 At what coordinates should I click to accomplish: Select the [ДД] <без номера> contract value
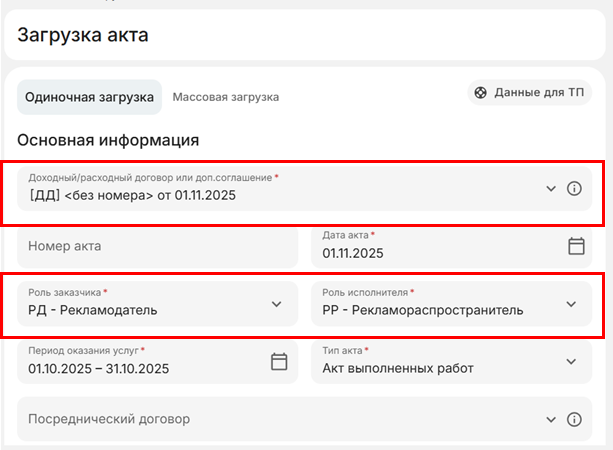point(133,195)
